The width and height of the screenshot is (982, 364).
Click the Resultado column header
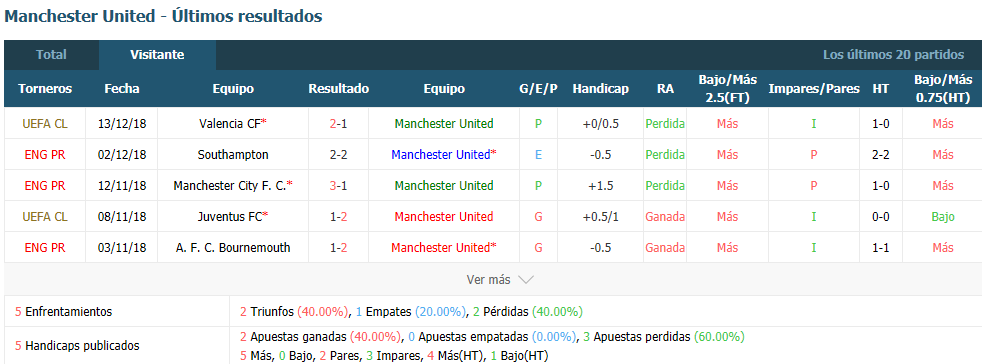[x=338, y=89]
